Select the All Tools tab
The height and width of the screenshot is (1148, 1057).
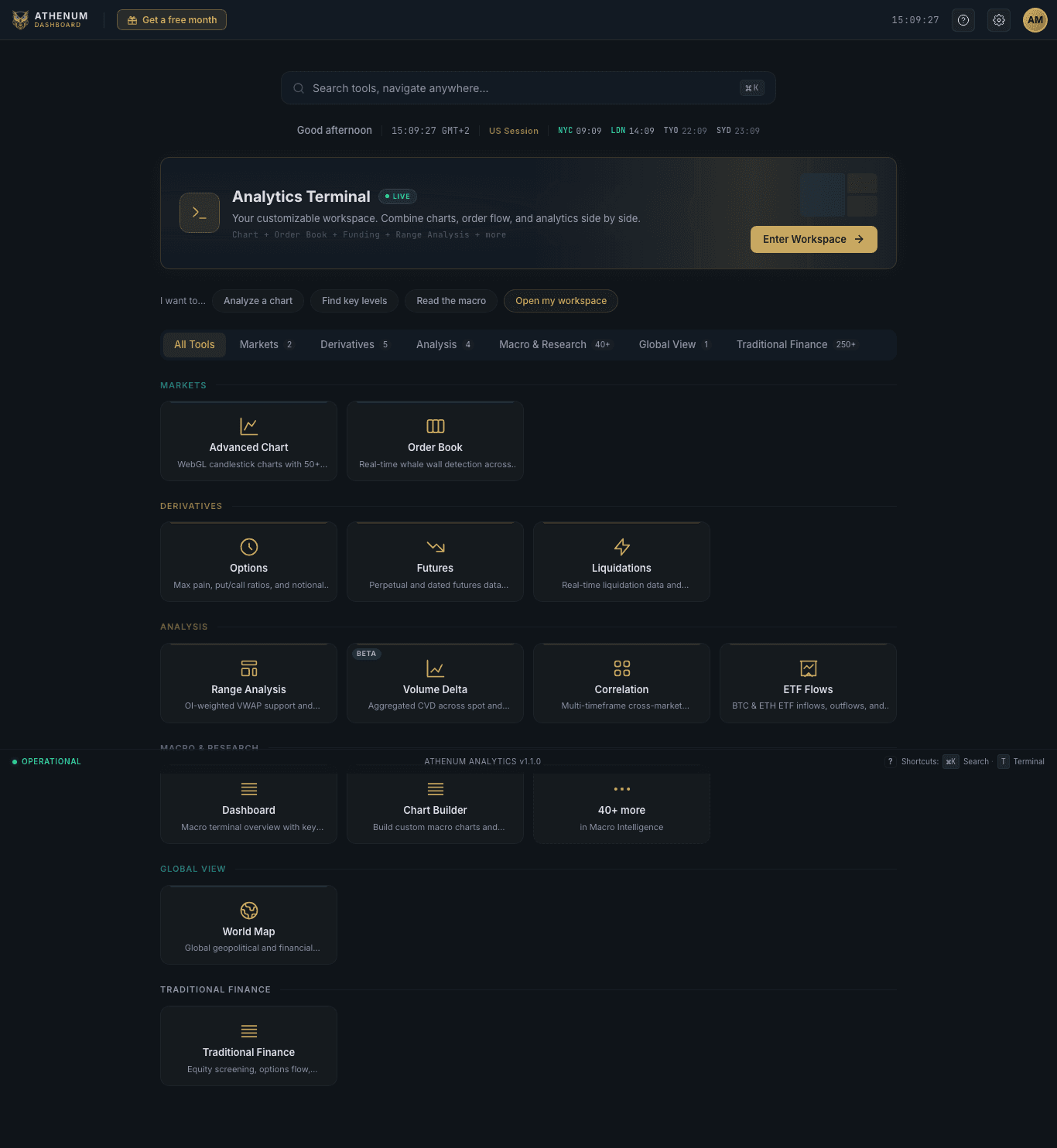(x=194, y=344)
